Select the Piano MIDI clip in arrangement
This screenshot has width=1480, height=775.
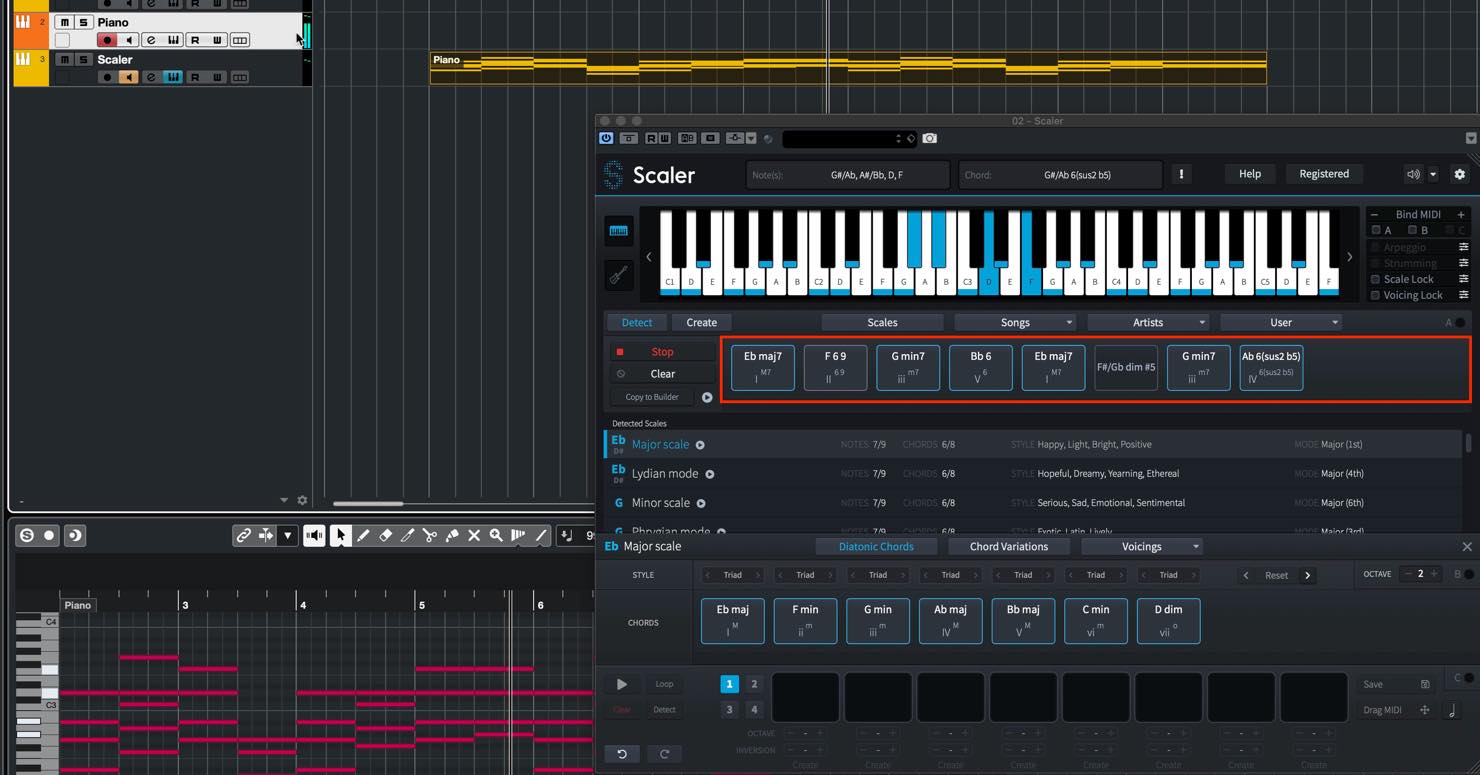(x=848, y=68)
